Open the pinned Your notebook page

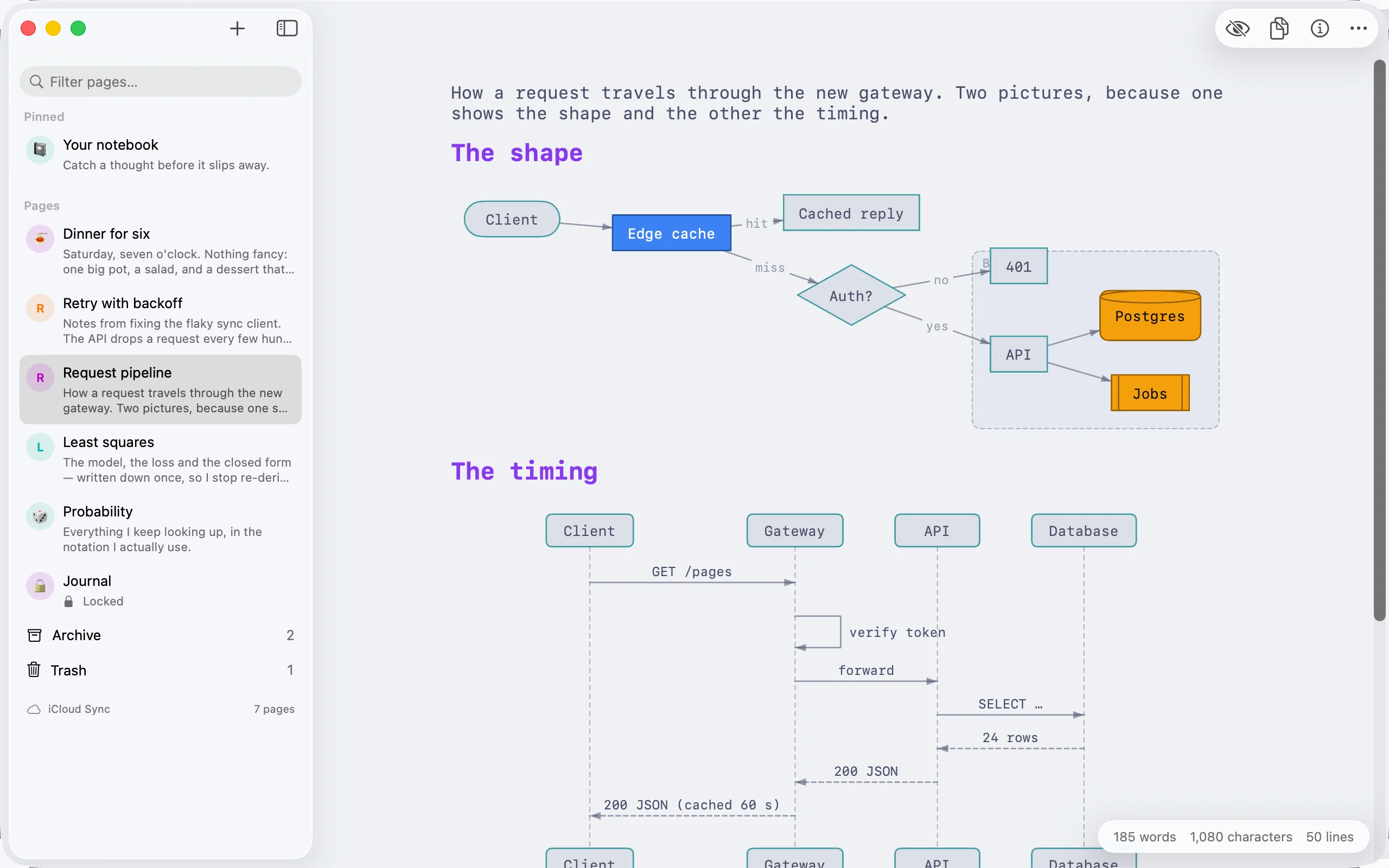tap(160, 155)
